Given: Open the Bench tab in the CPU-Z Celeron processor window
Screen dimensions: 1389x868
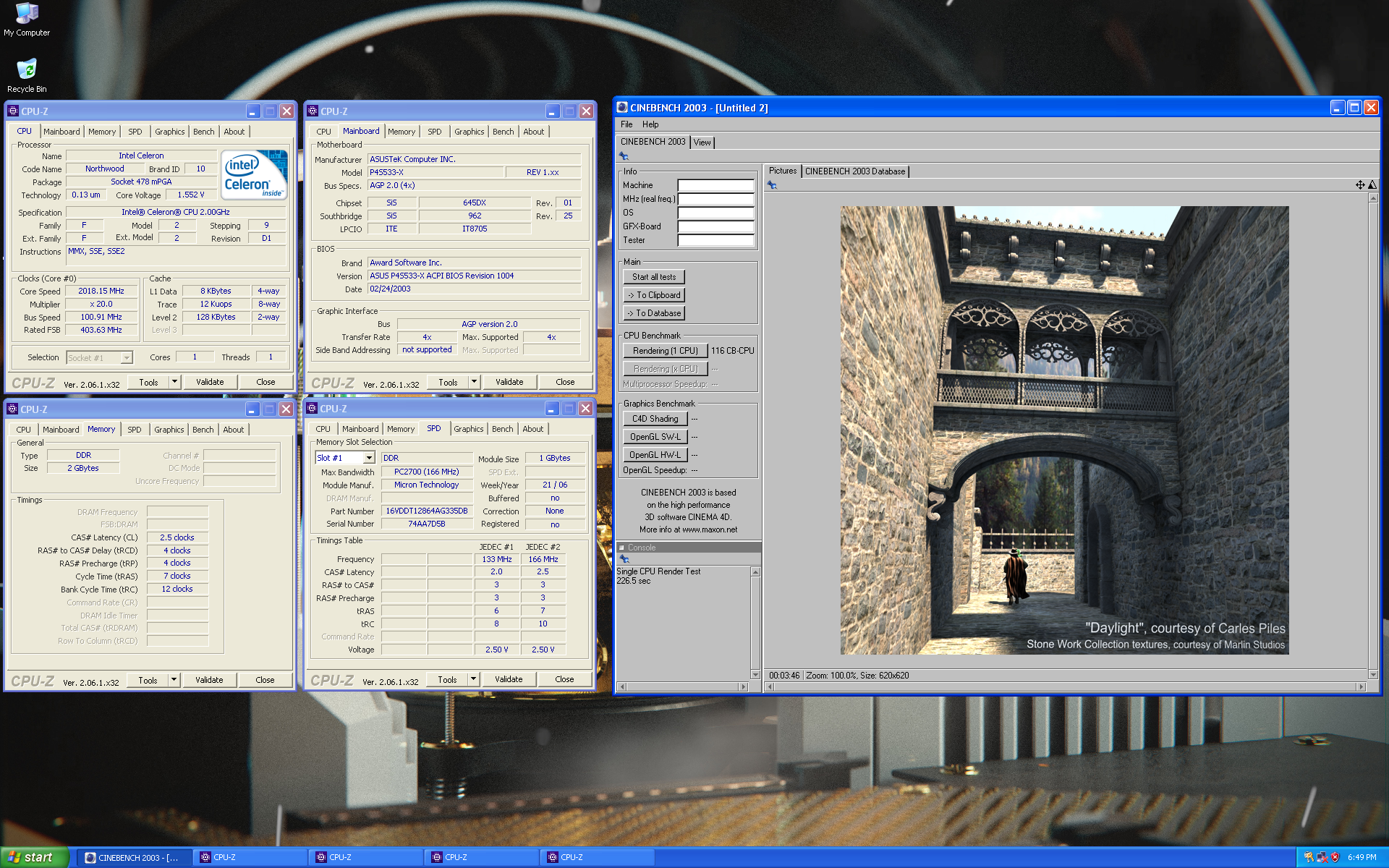Looking at the screenshot, I should pos(204,132).
